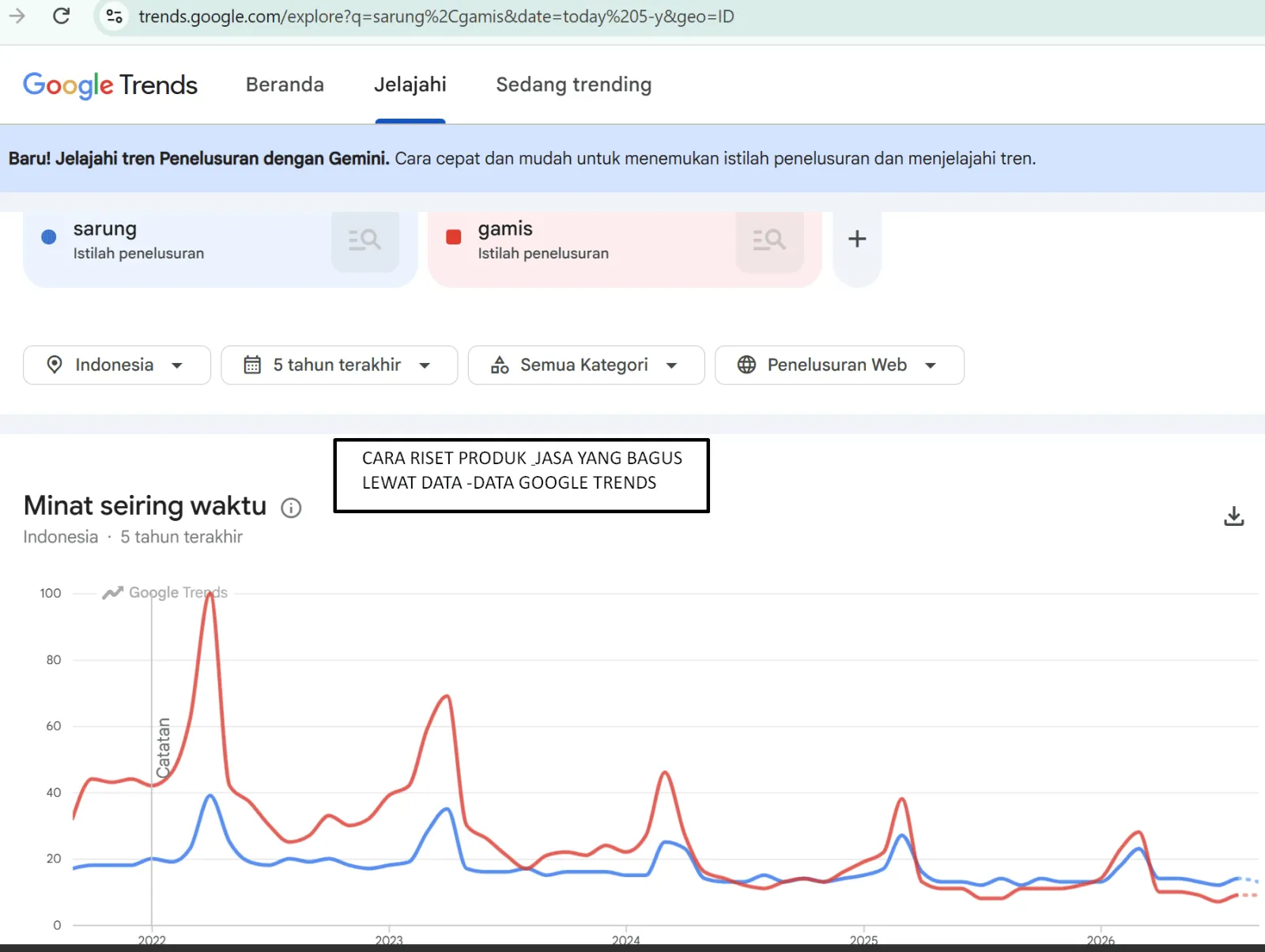The image size is (1265, 952).
Task: Click the 2025 label on chart axis
Action: click(x=863, y=940)
